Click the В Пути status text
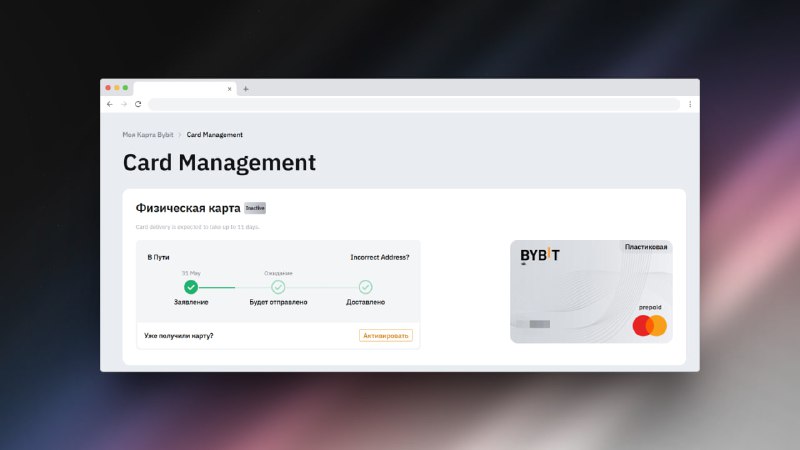The image size is (800, 450). click(x=158, y=257)
